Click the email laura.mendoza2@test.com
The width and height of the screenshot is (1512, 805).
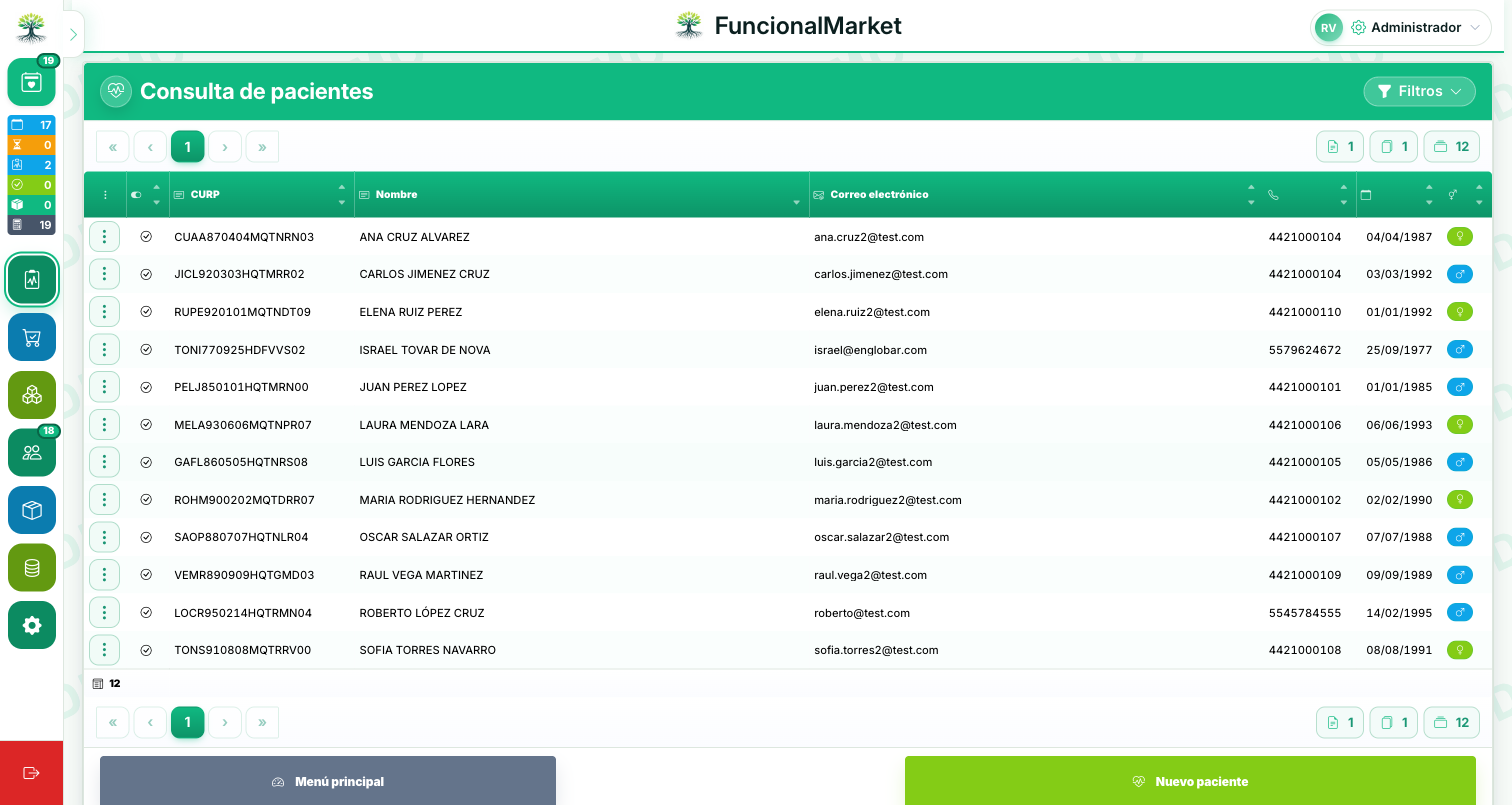click(x=885, y=425)
